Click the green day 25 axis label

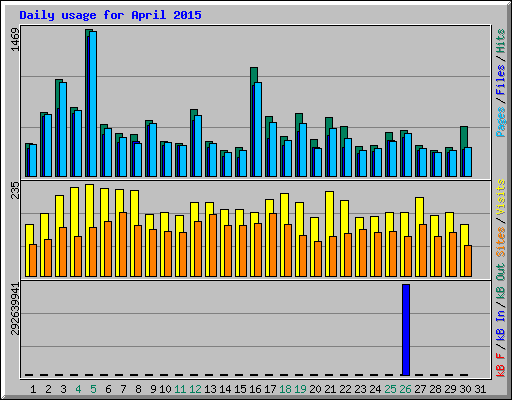coord(390,389)
